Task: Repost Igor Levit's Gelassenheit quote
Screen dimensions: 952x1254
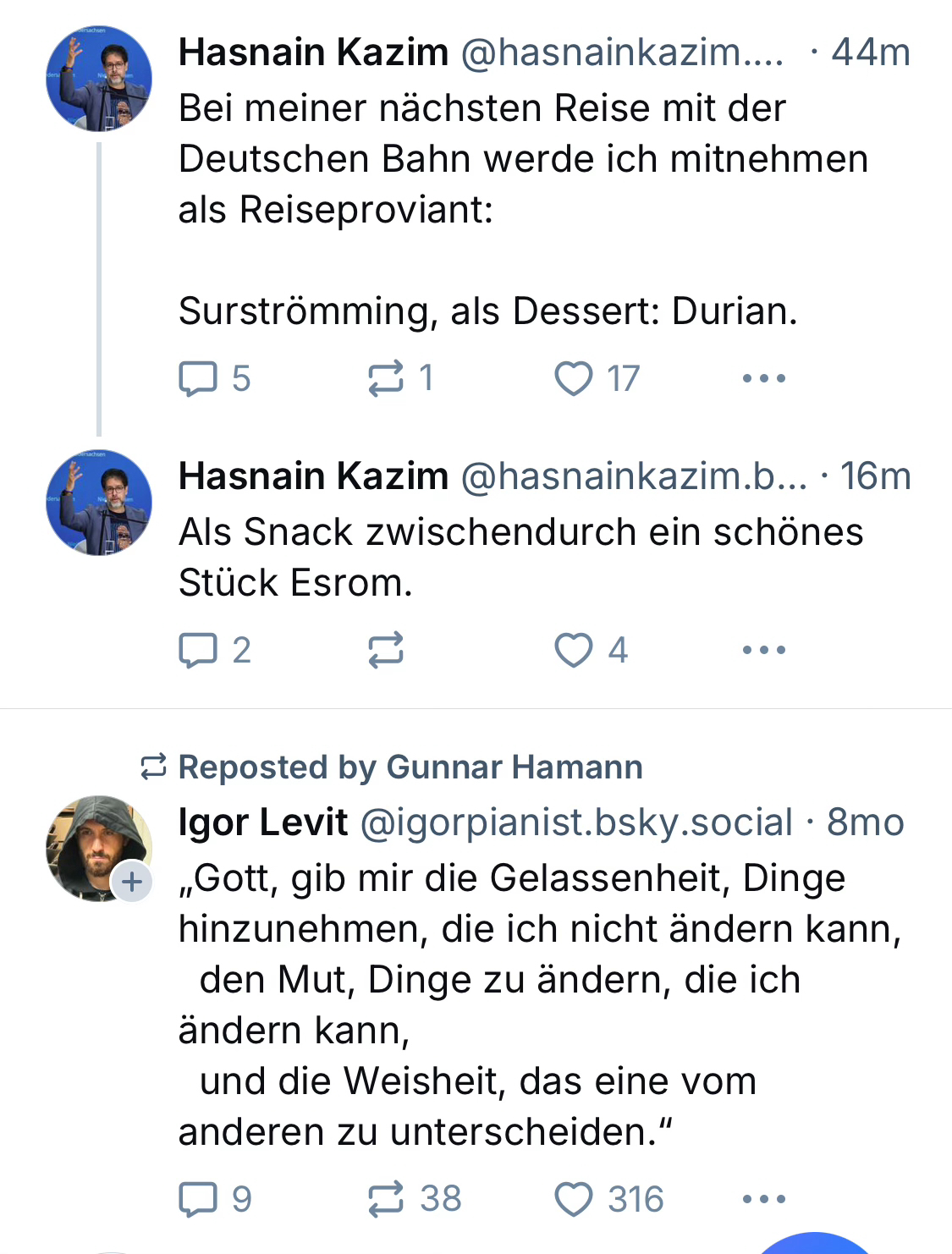Action: point(386,1199)
